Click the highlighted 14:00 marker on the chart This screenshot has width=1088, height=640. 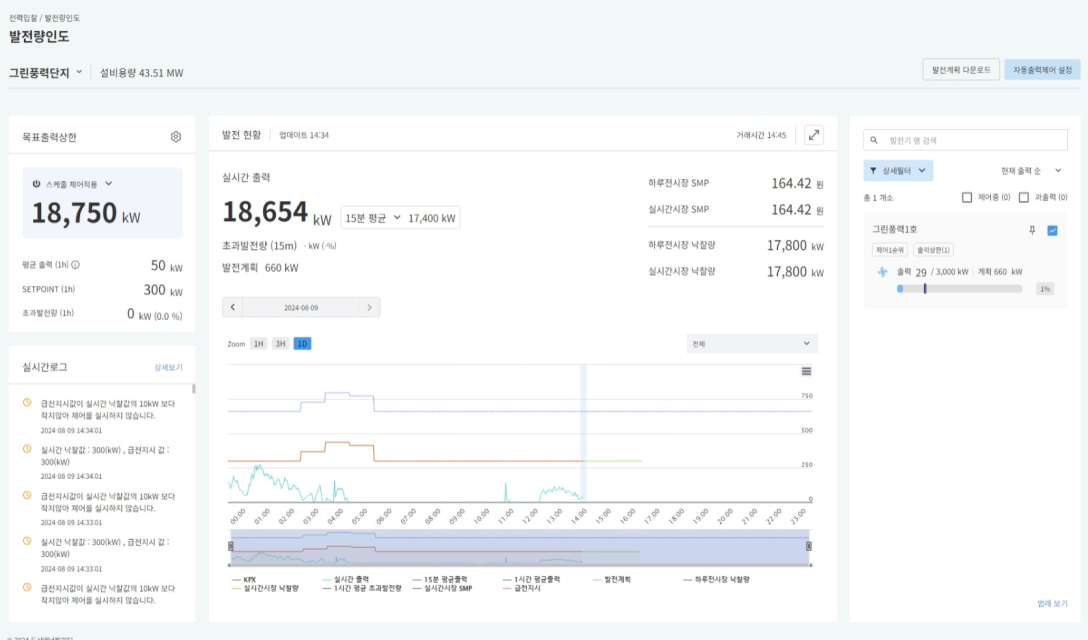tap(584, 432)
